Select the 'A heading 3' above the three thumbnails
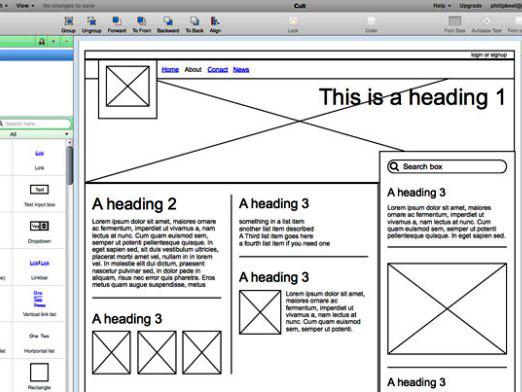 127,319
